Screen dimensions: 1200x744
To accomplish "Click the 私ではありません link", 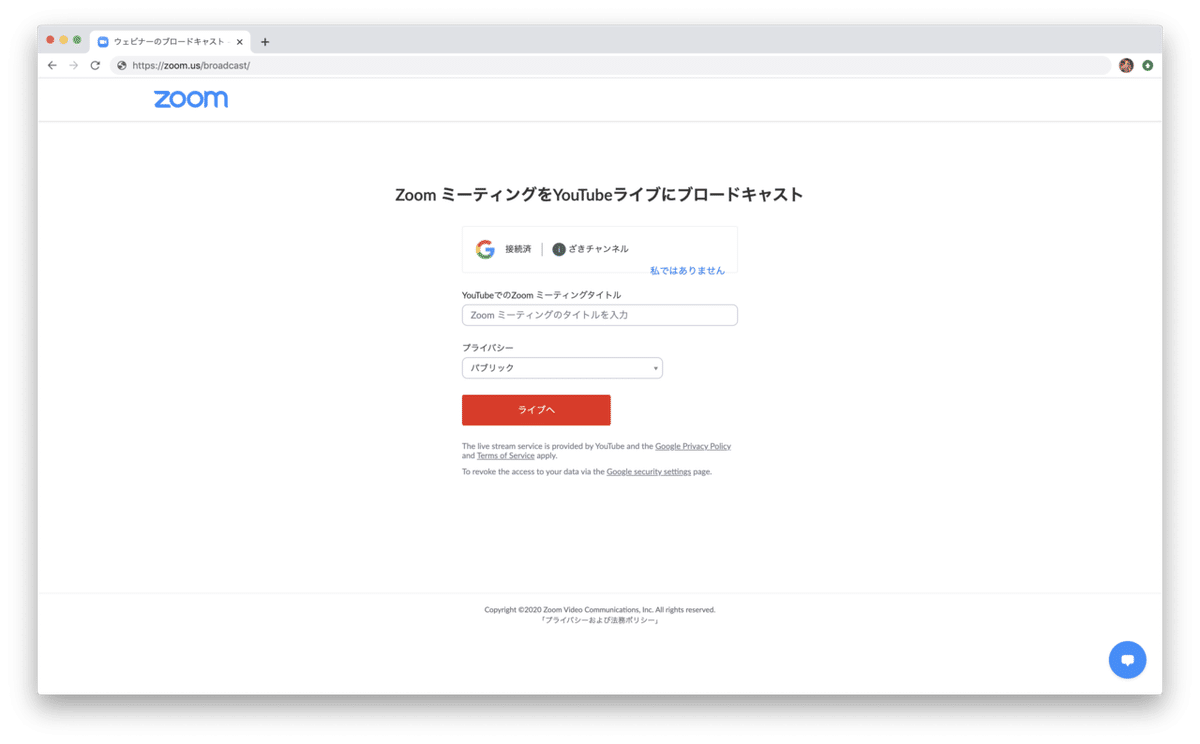I will click(x=687, y=271).
